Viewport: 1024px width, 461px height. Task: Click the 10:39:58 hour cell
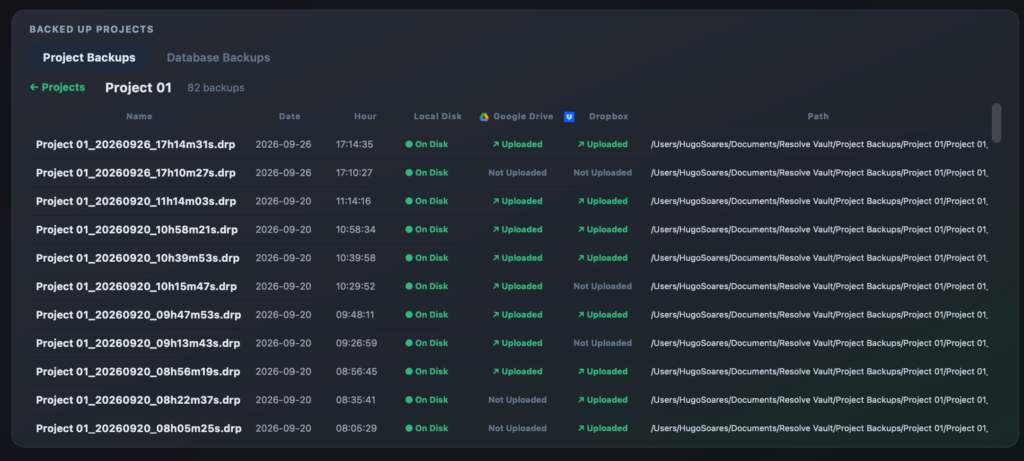356,258
